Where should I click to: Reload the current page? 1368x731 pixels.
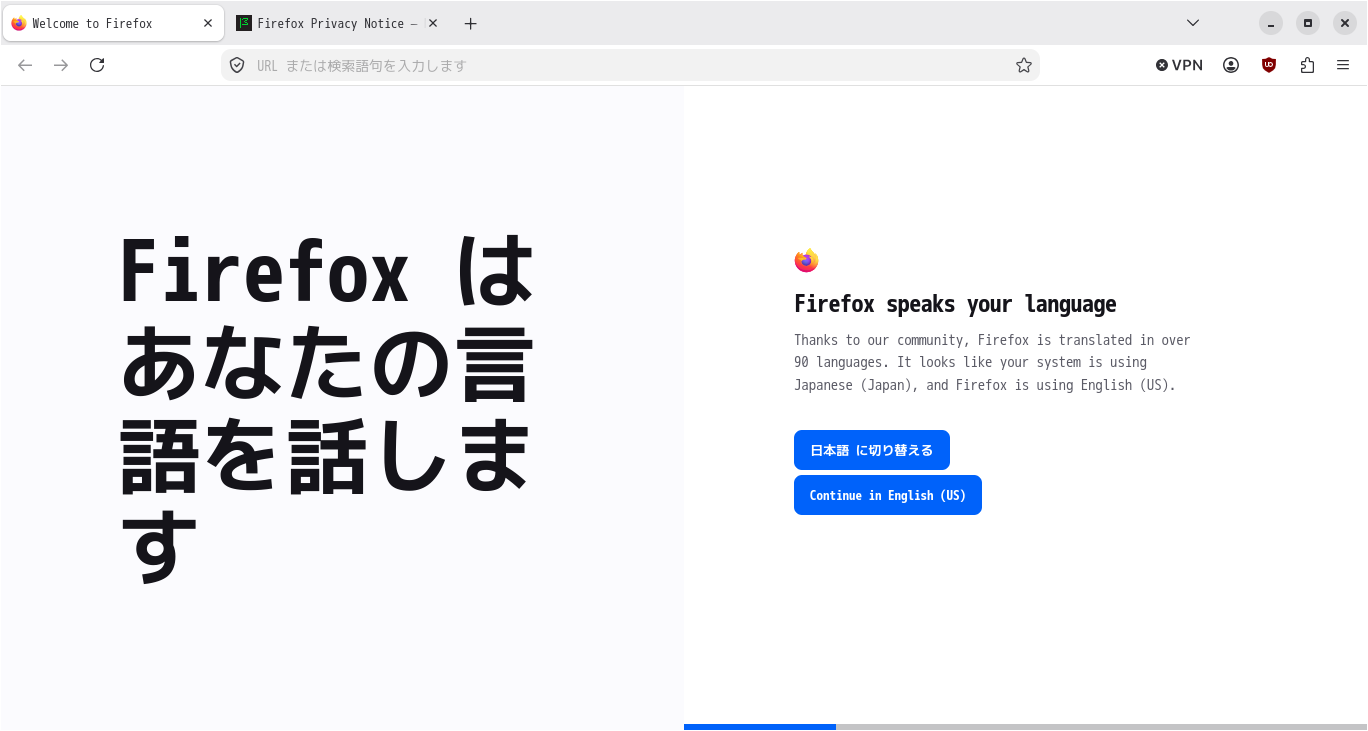97,65
